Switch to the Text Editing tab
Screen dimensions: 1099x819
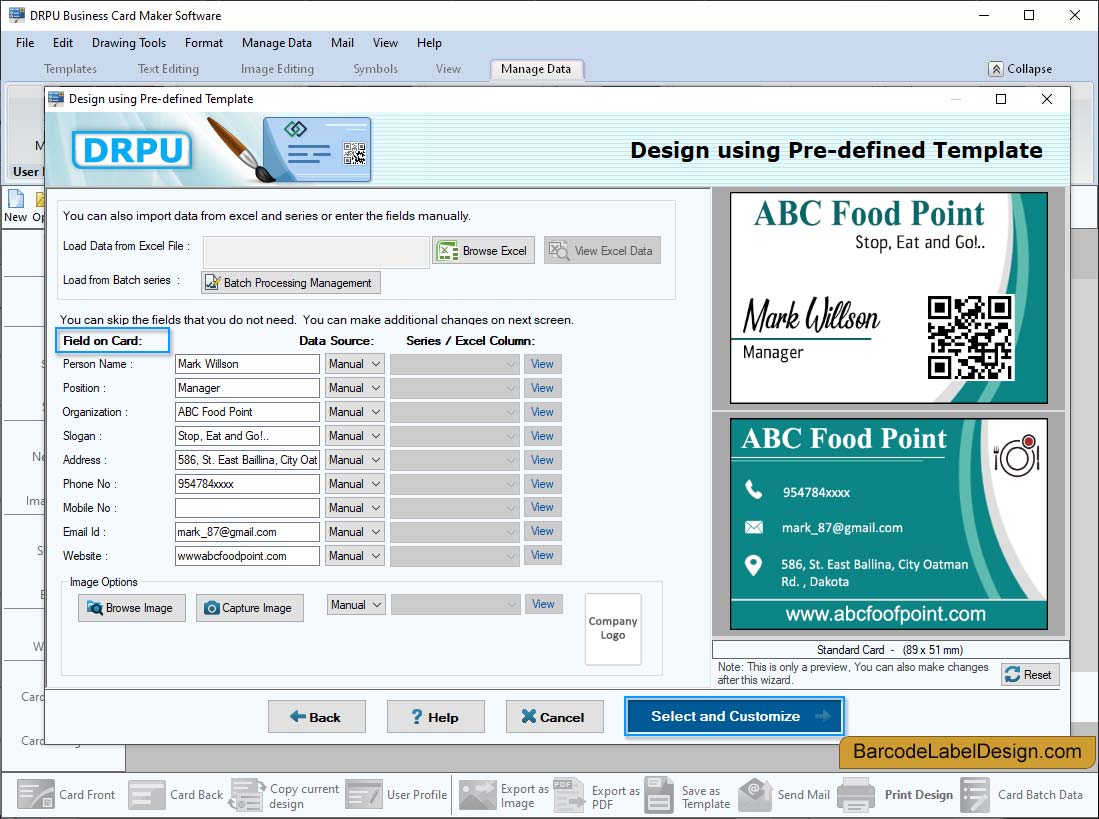168,69
